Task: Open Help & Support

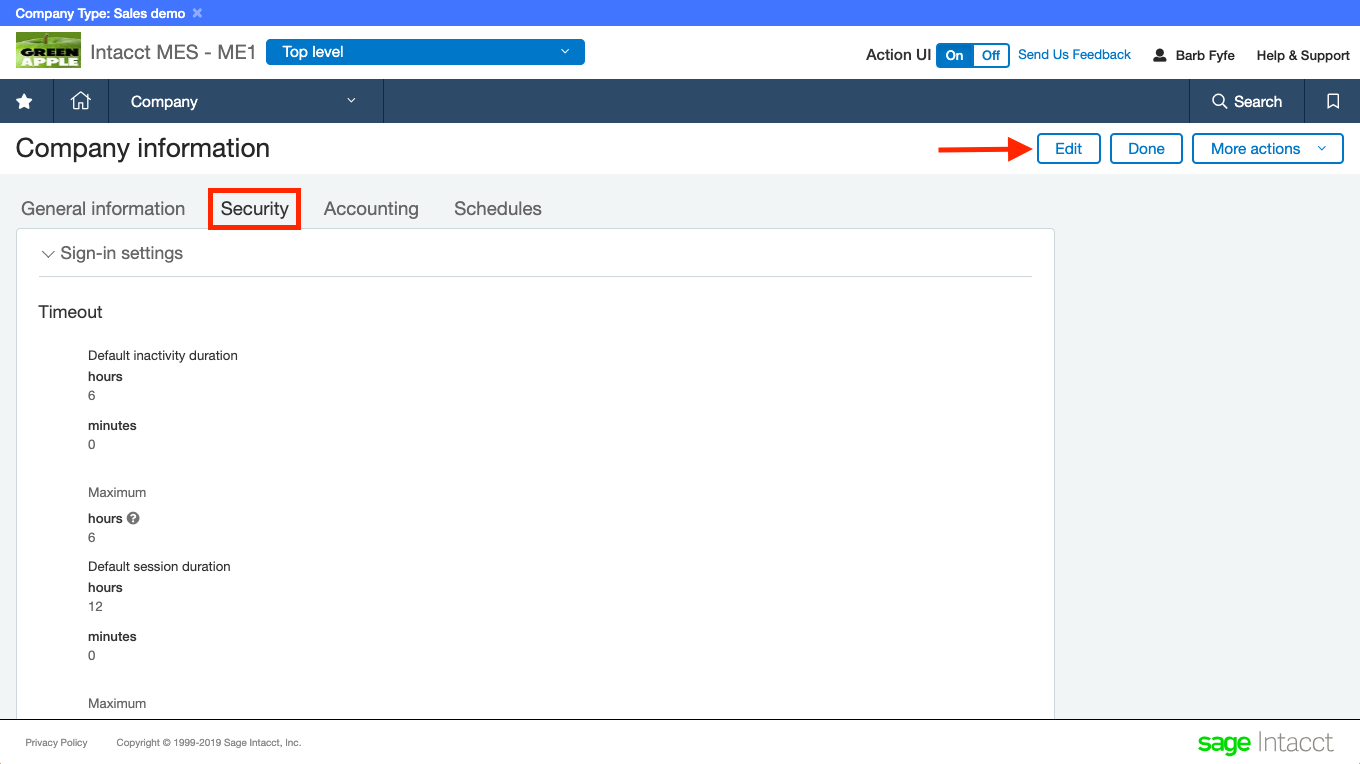Action: point(1303,55)
